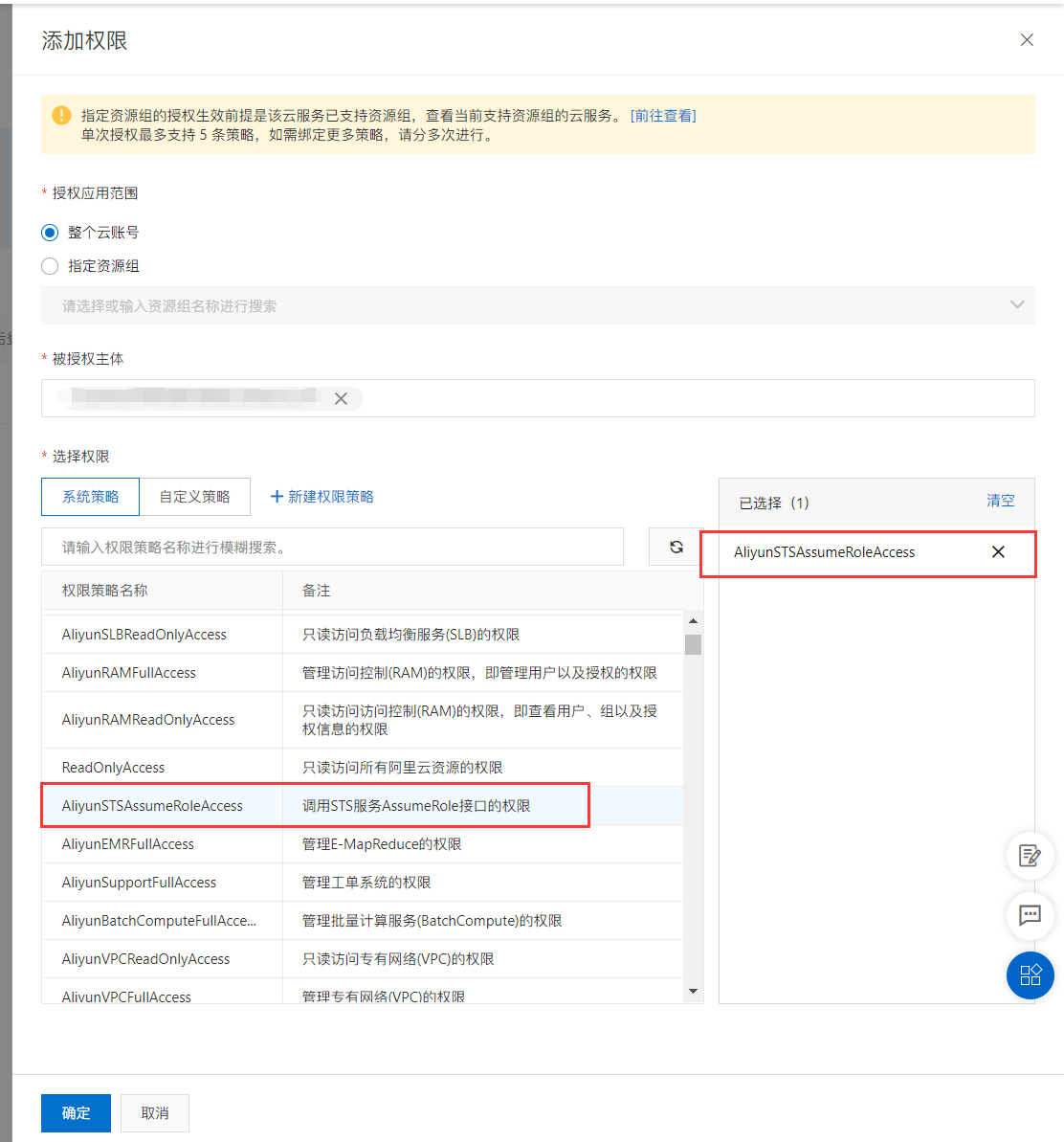Click the refresh policy list icon
Image resolution: width=1064 pixels, height=1142 pixels.
coord(676,547)
